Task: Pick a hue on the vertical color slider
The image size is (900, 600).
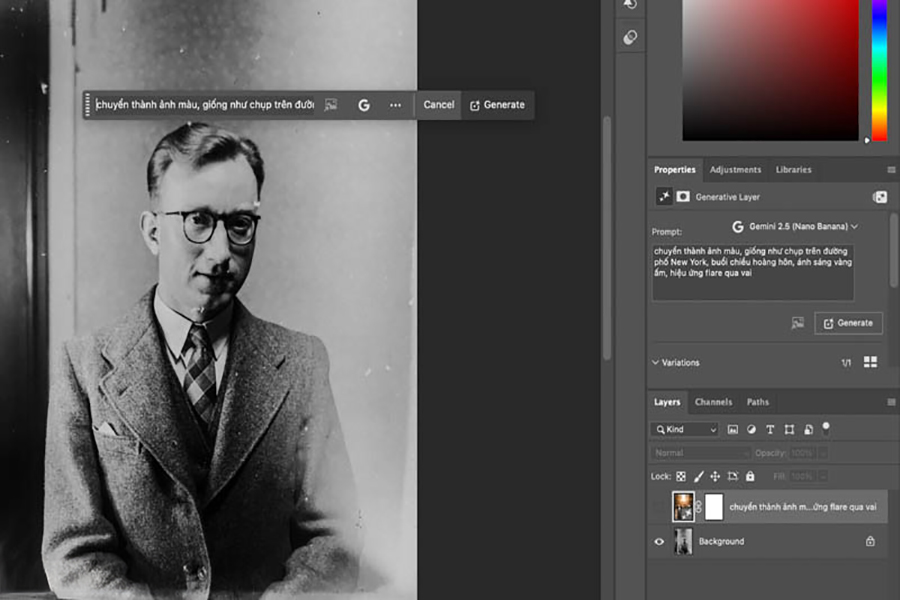Action: [879, 70]
